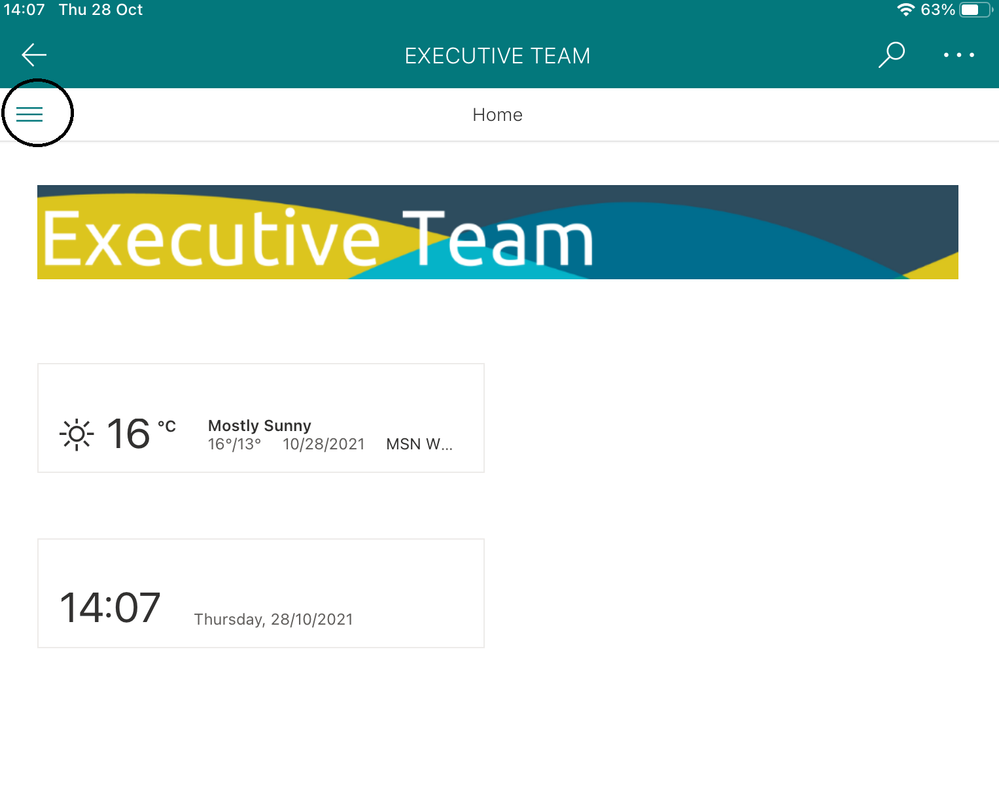Open the three-dot more options menu
Image resolution: width=999 pixels, height=796 pixels.
click(958, 55)
